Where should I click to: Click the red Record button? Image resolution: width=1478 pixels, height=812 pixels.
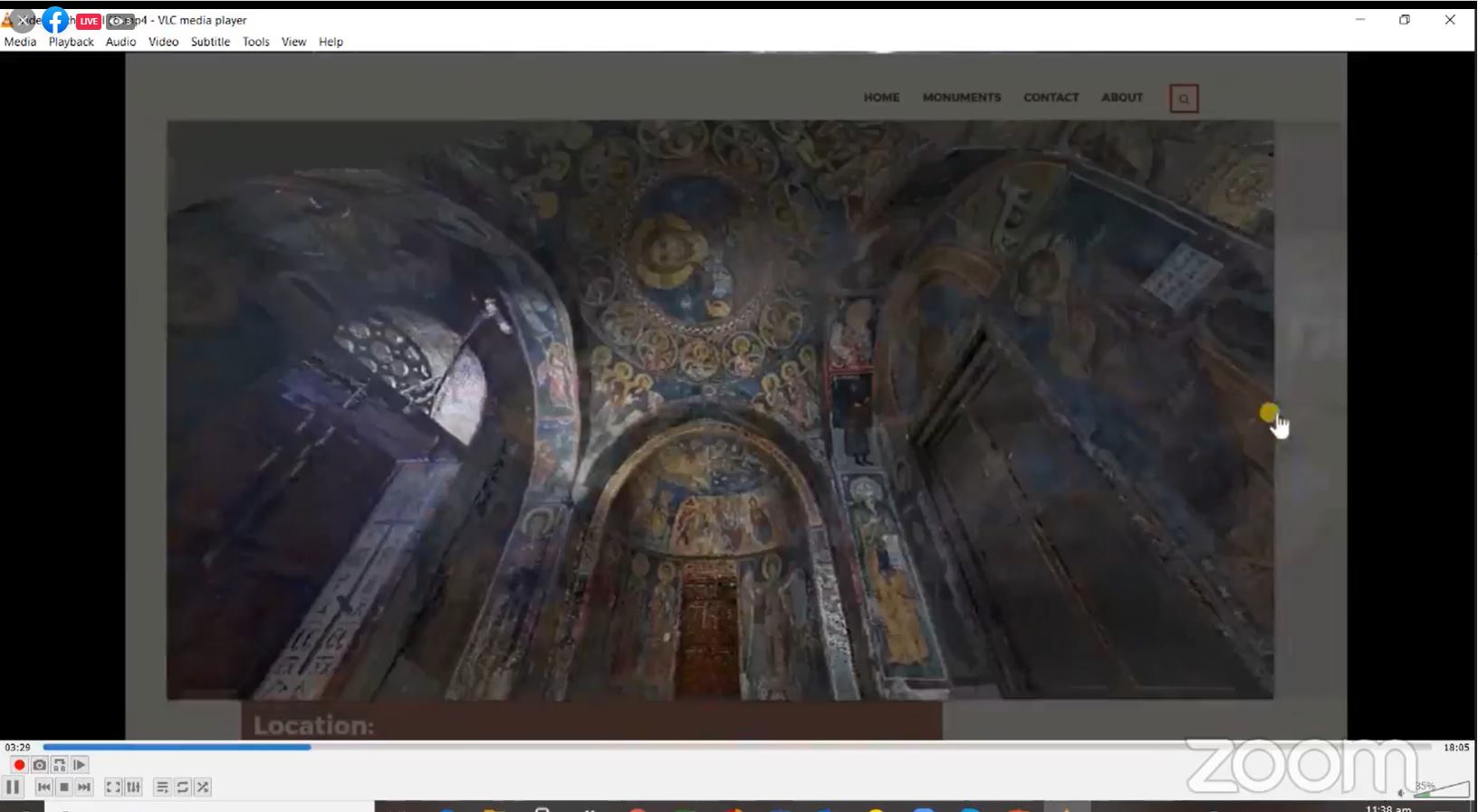click(19, 765)
